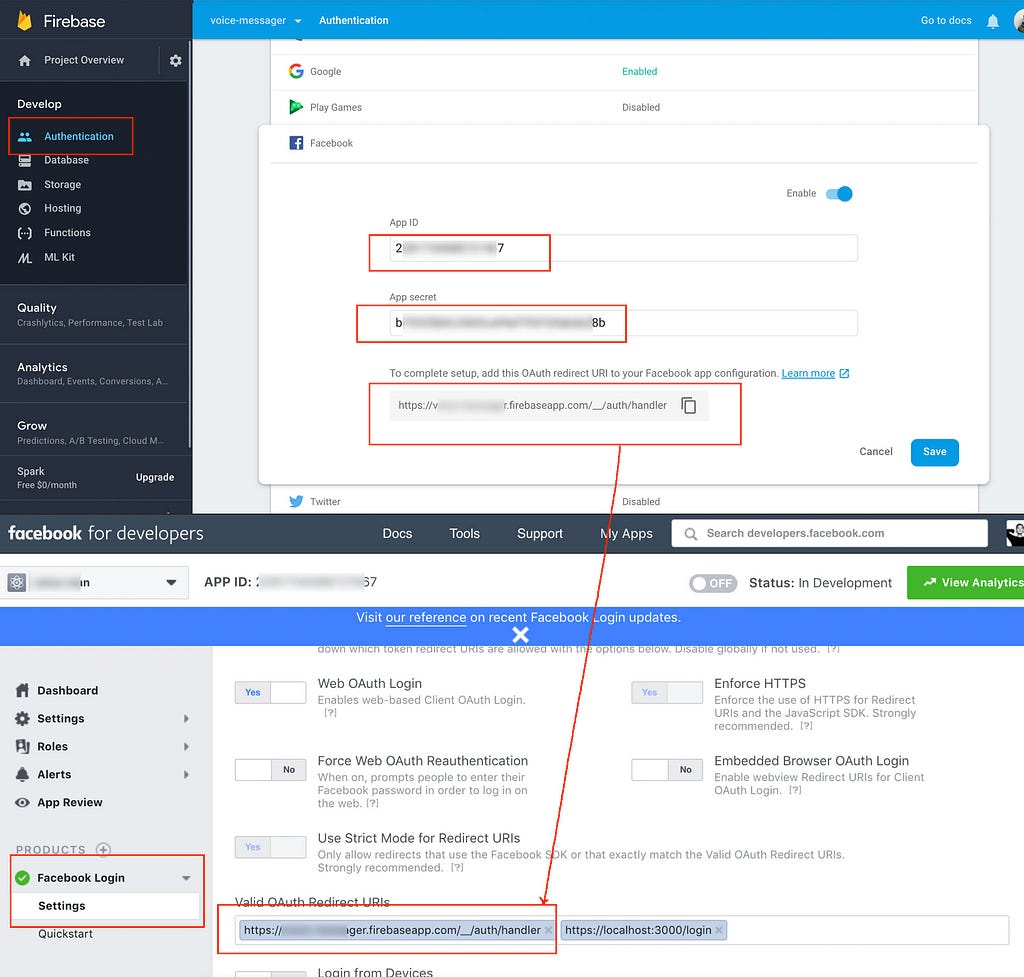Toggle Use Strict Mode for Redirect URIs

click(270, 847)
